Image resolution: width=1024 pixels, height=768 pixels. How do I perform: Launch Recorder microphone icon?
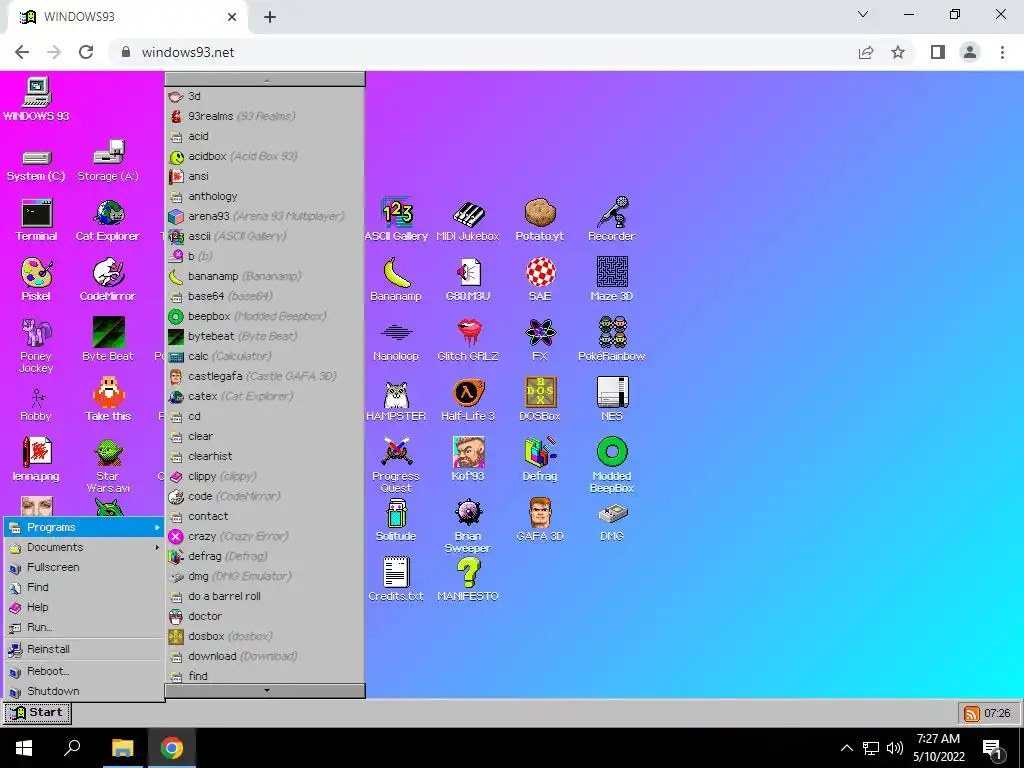612,220
